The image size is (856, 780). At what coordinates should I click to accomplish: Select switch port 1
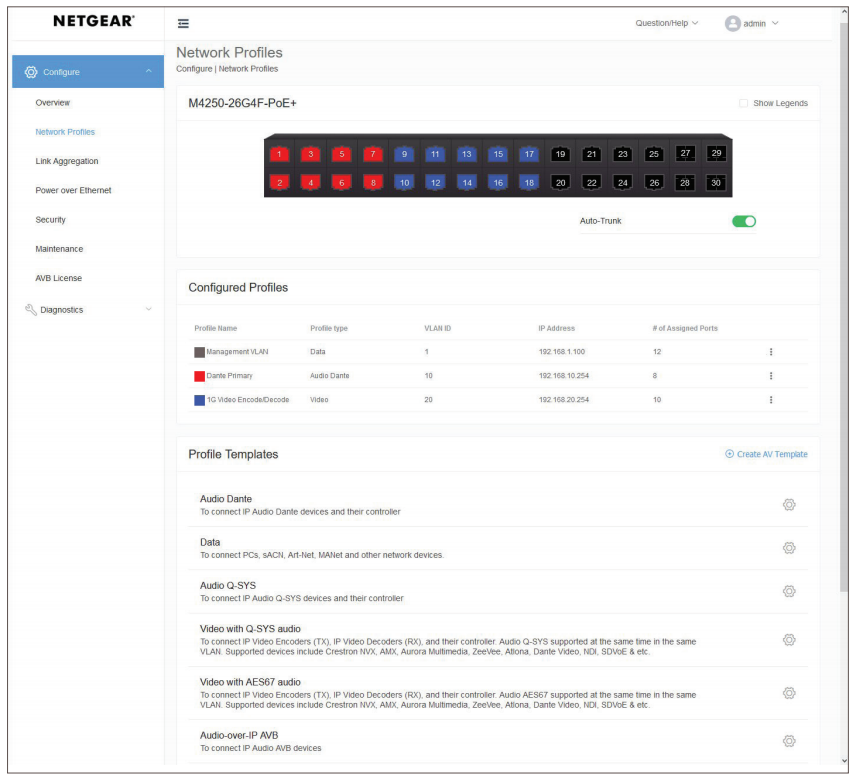[x=279, y=154]
